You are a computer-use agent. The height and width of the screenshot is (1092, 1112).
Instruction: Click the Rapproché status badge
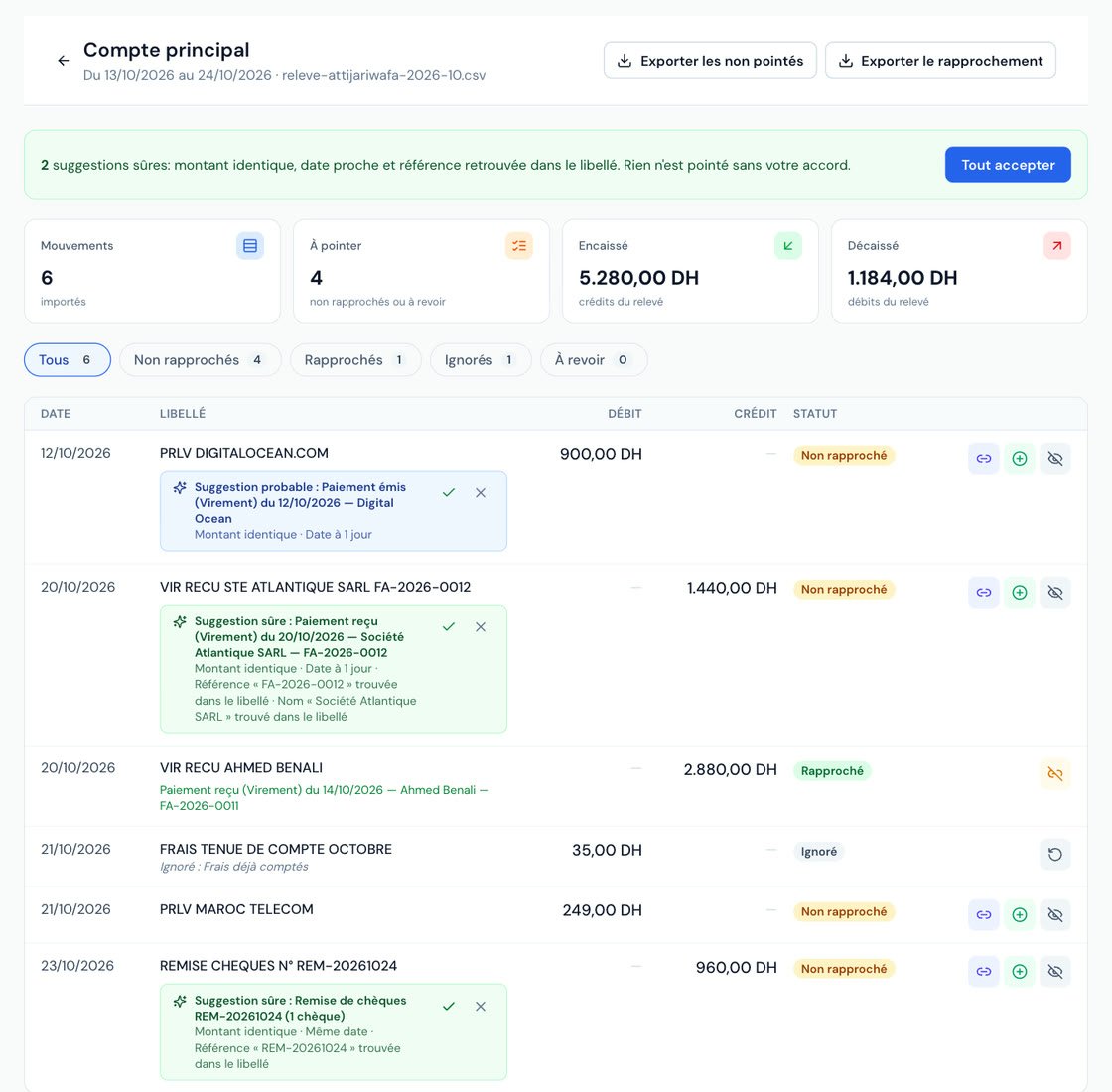click(832, 770)
